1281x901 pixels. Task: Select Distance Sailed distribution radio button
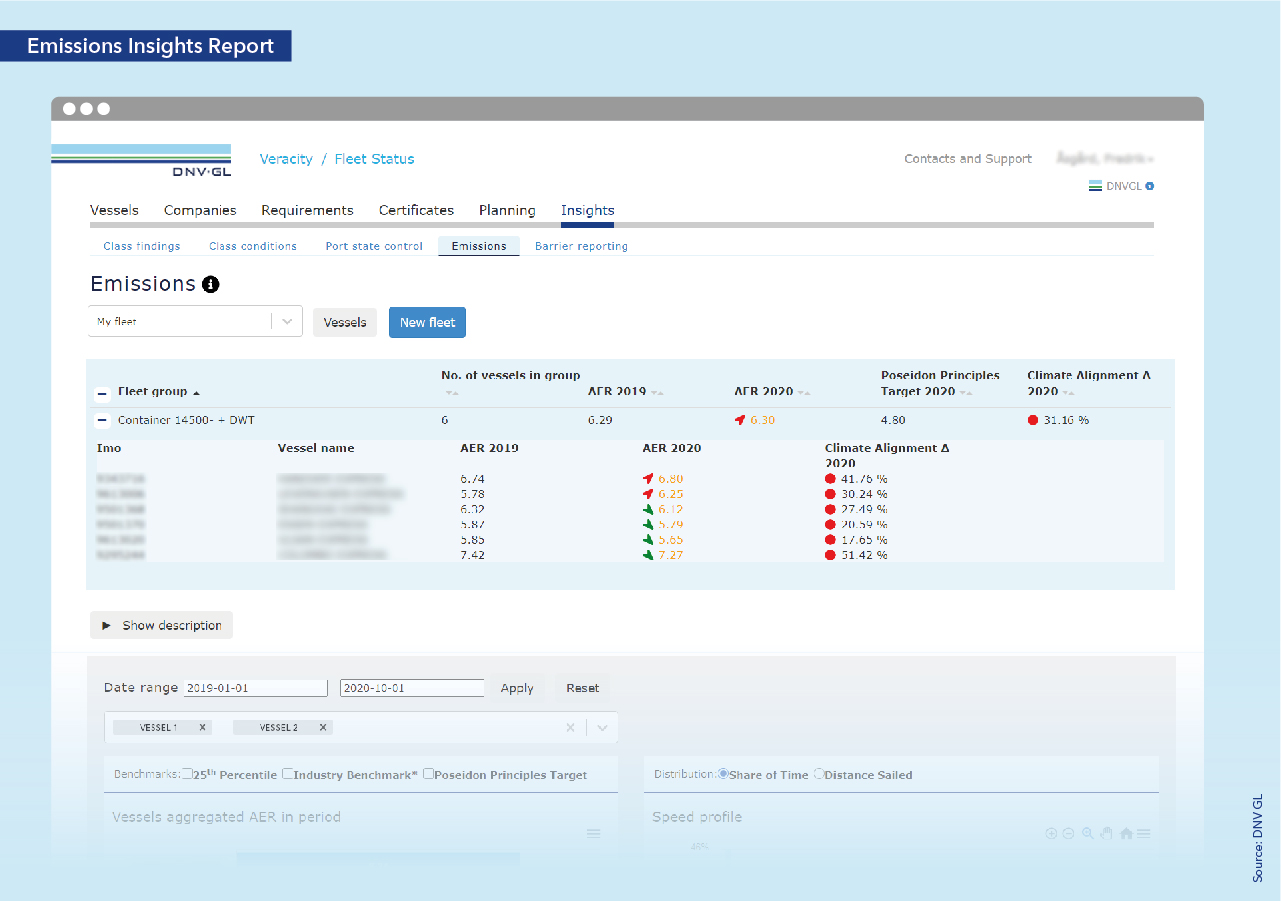coord(820,774)
